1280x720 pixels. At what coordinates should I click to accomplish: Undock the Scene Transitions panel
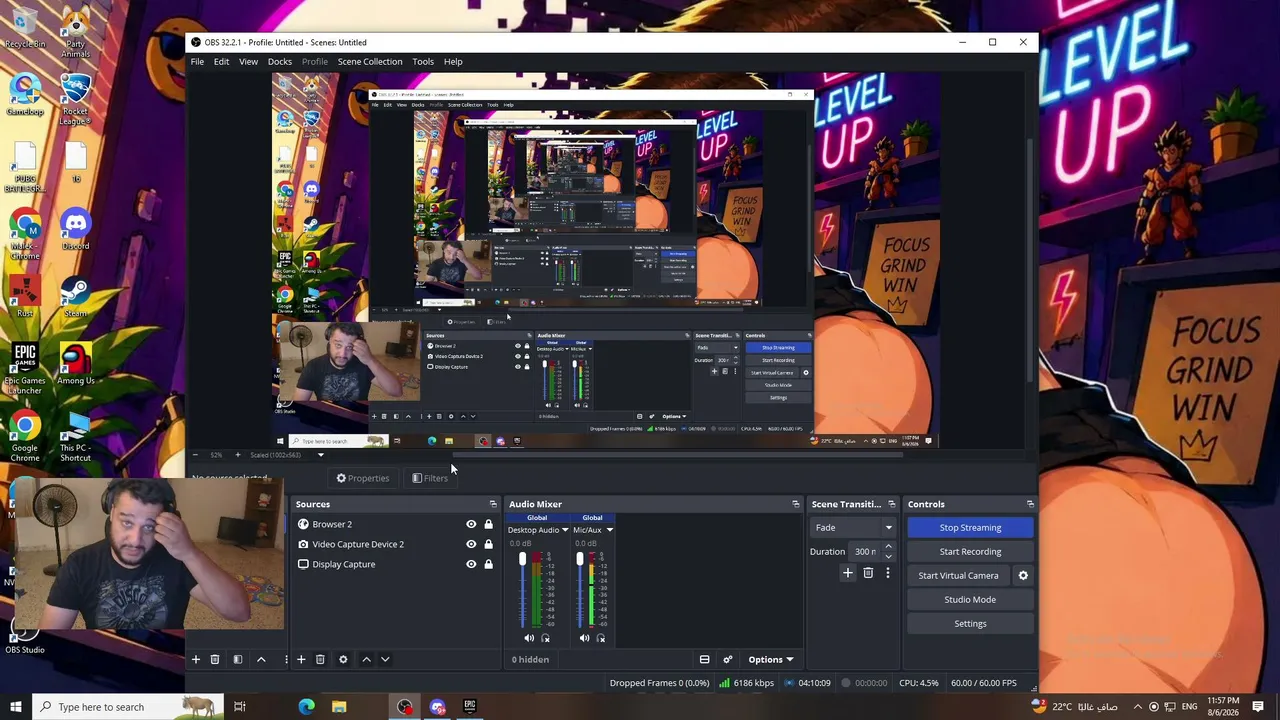click(892, 504)
